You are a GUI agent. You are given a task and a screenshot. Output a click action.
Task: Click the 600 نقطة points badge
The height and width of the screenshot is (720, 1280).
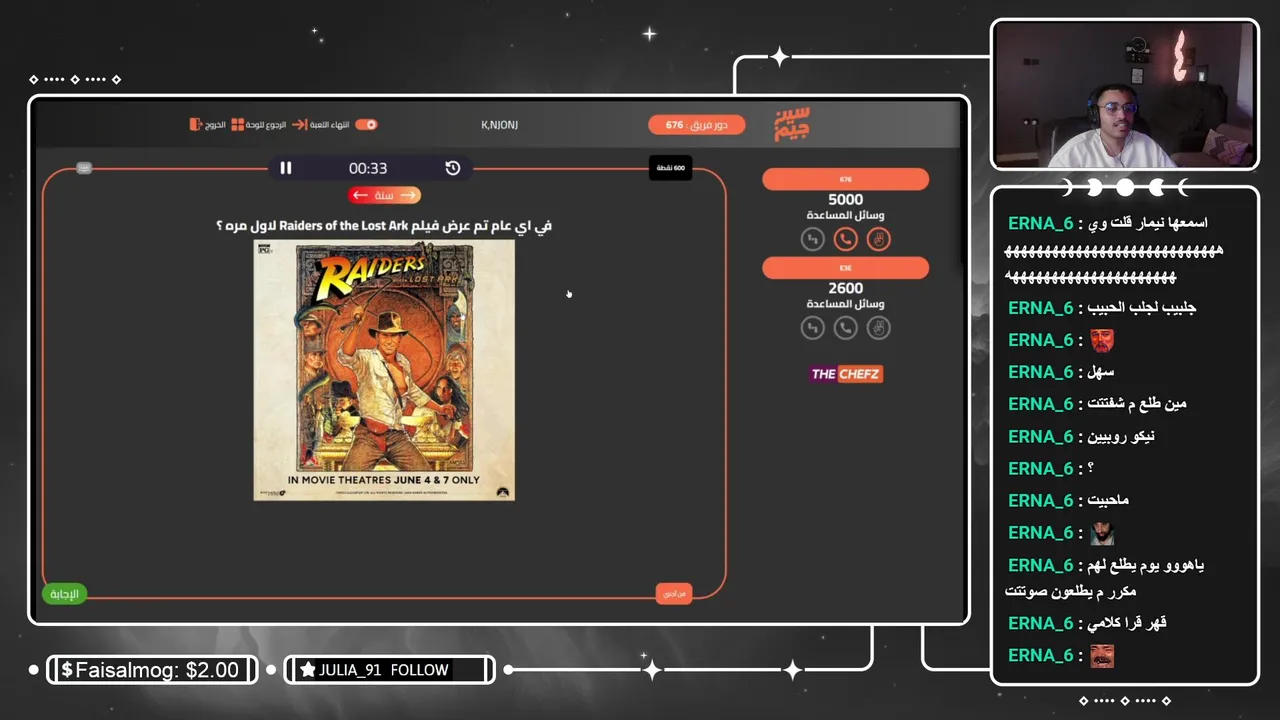pyautogui.click(x=670, y=168)
